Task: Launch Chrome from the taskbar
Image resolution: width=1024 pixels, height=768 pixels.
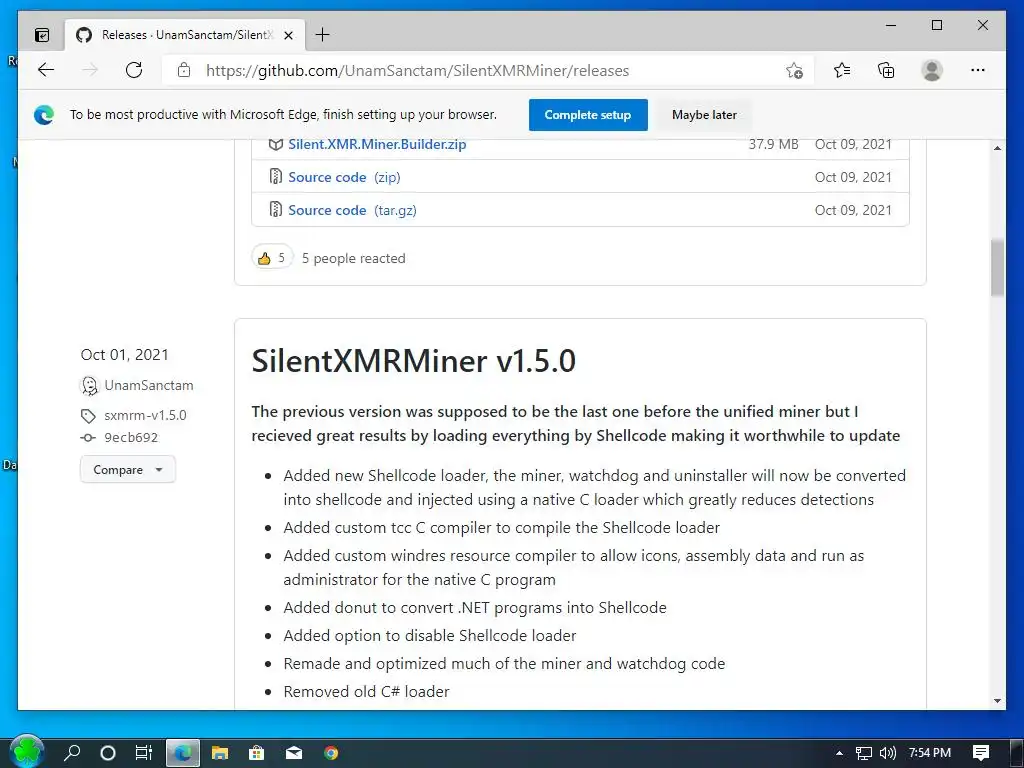Action: coord(331,753)
